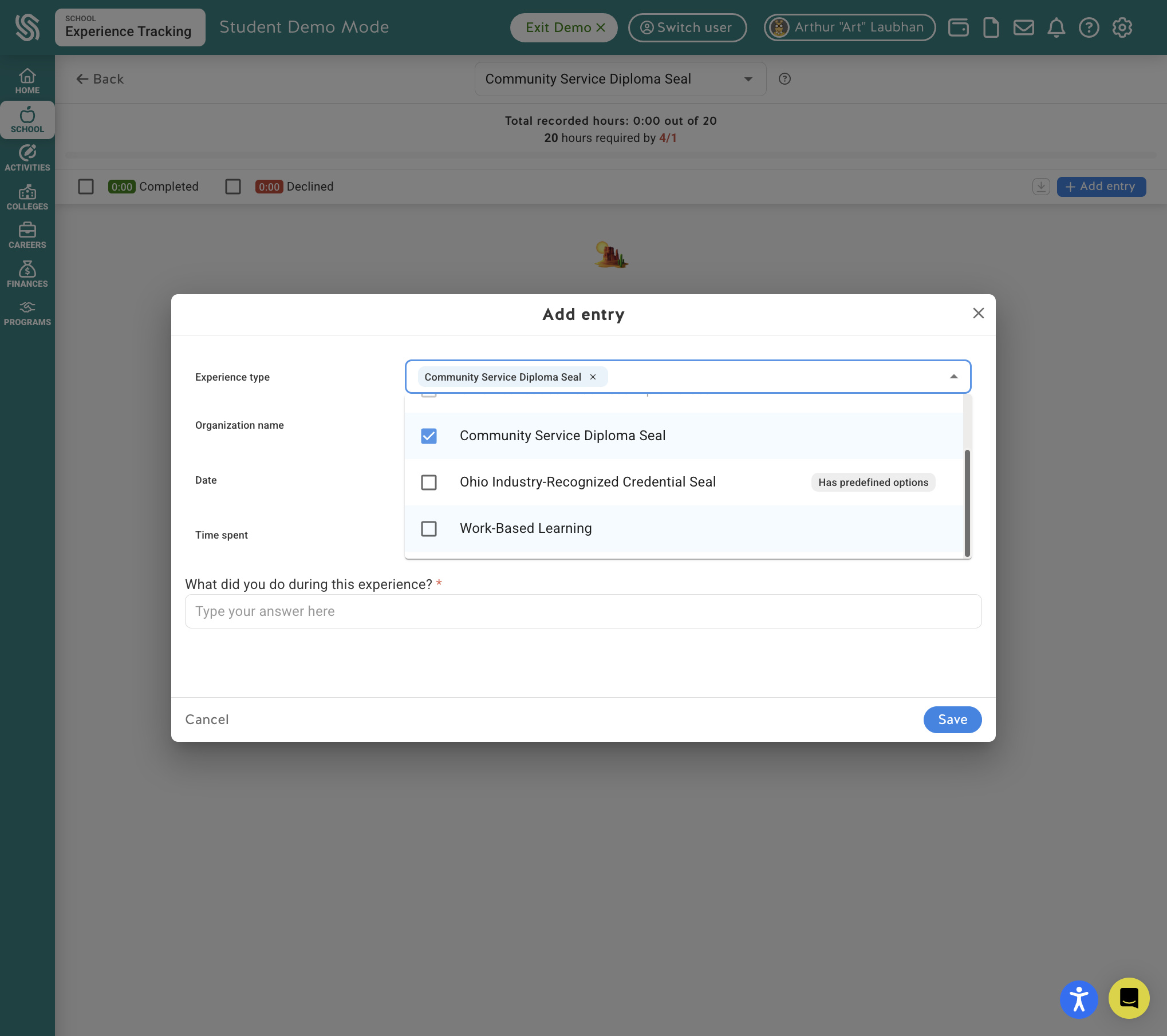The height and width of the screenshot is (1036, 1167).
Task: Open the mail envelope icon
Action: coord(1024,27)
